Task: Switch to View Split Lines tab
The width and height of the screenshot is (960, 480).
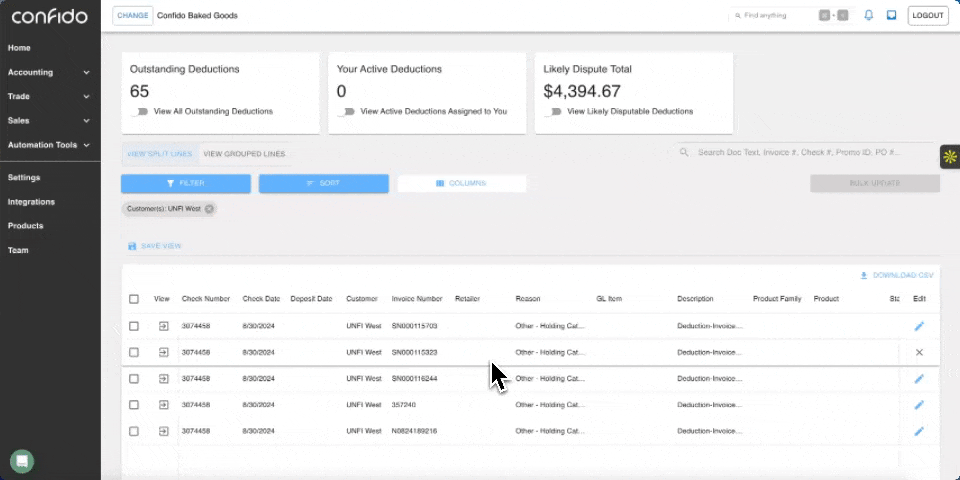Action: [x=160, y=154]
